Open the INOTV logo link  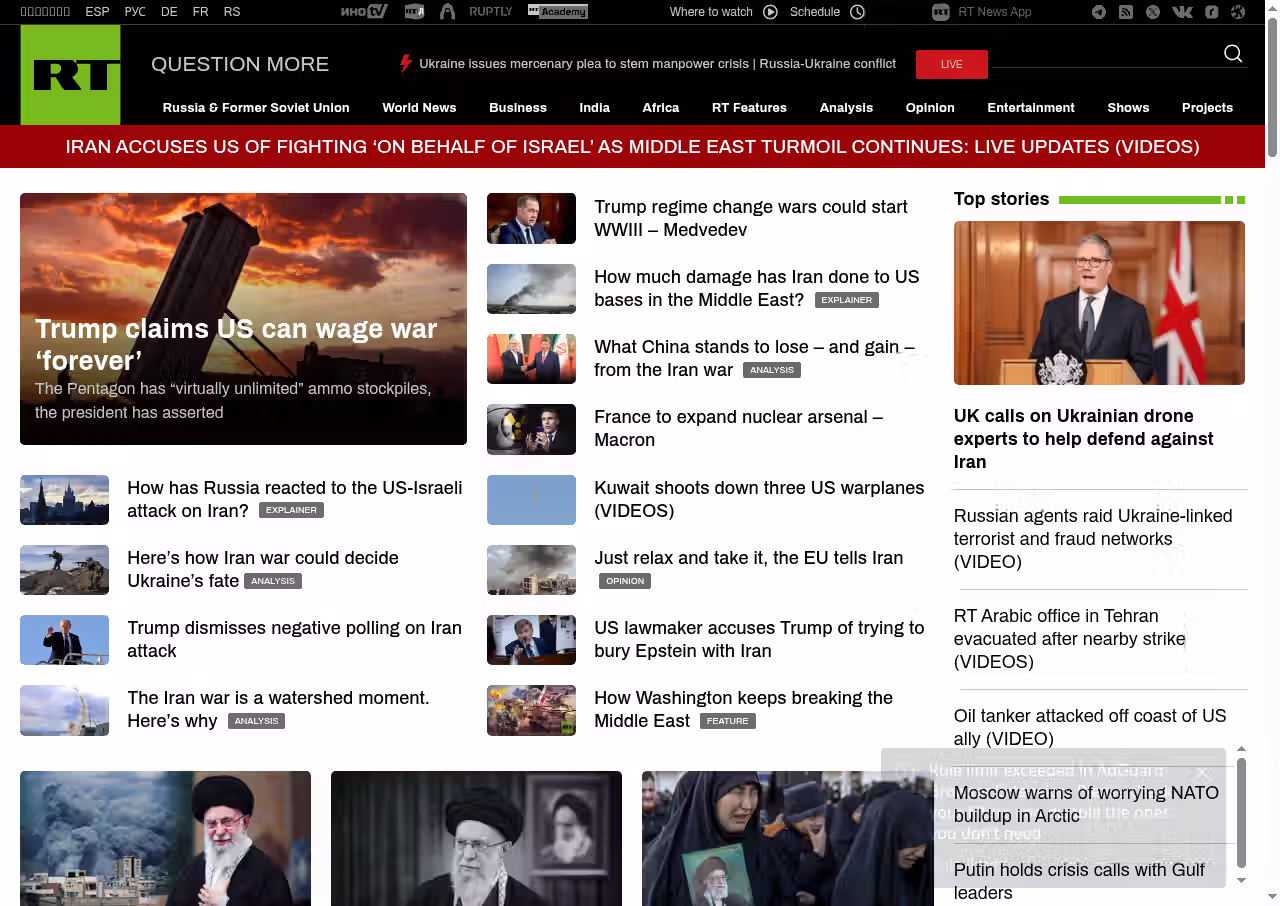pos(364,12)
